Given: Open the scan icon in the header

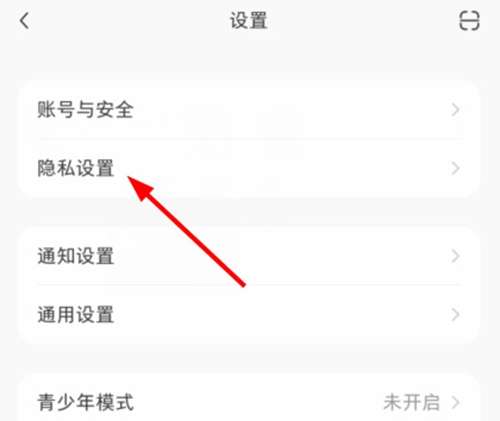Looking at the screenshot, I should click(469, 21).
